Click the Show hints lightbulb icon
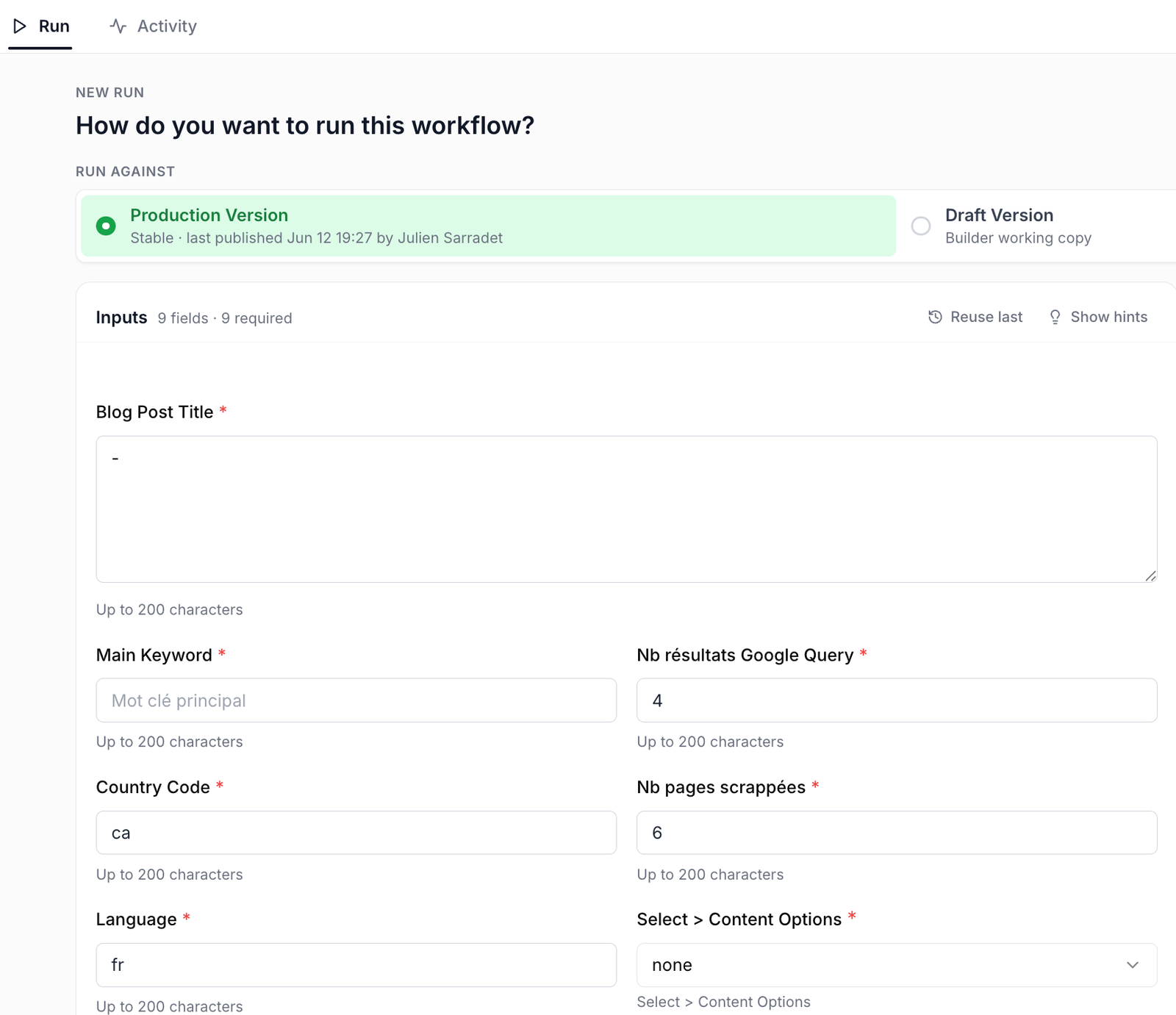The image size is (1176, 1015). coord(1055,317)
